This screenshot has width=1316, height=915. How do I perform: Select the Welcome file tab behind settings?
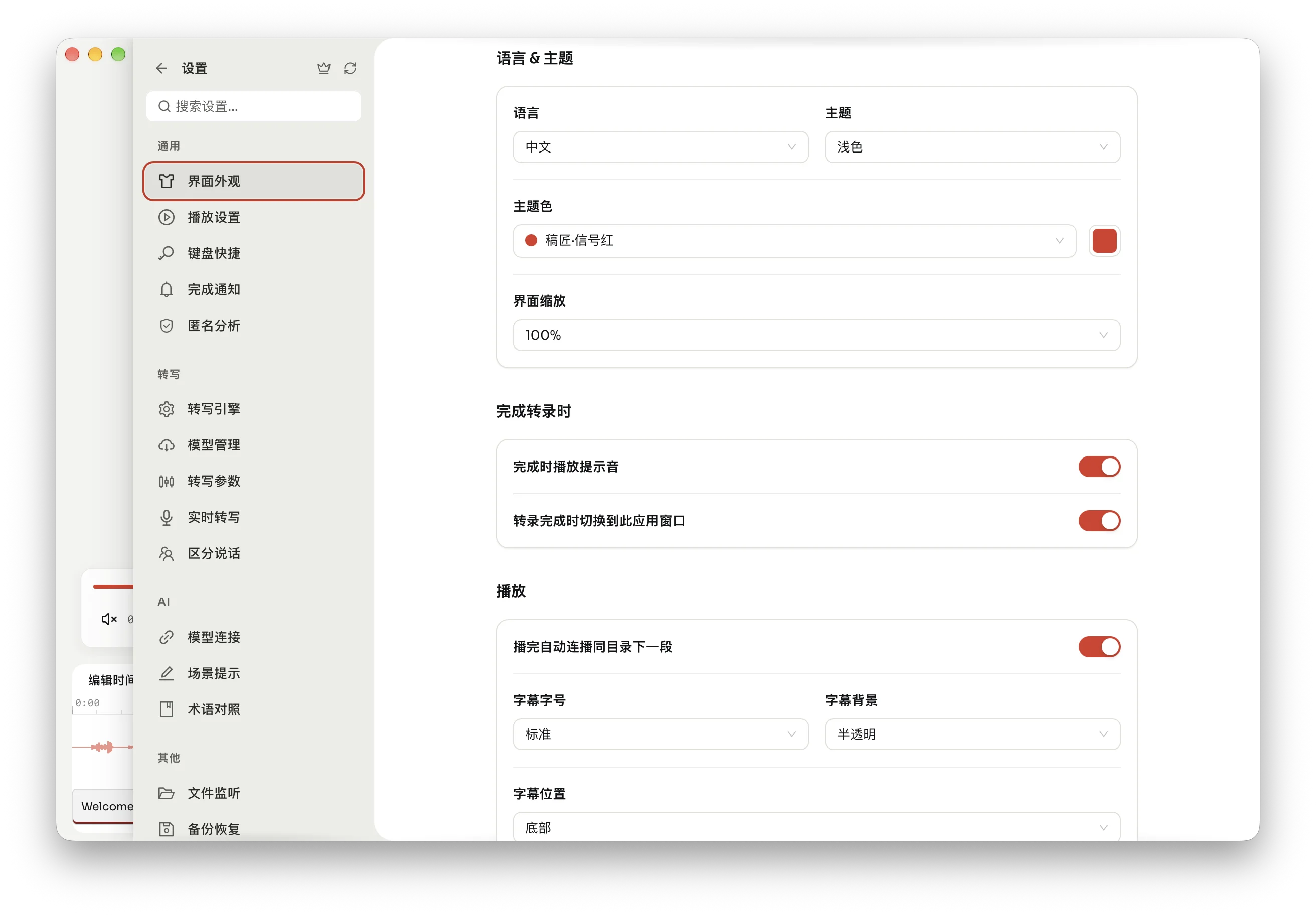(x=104, y=806)
